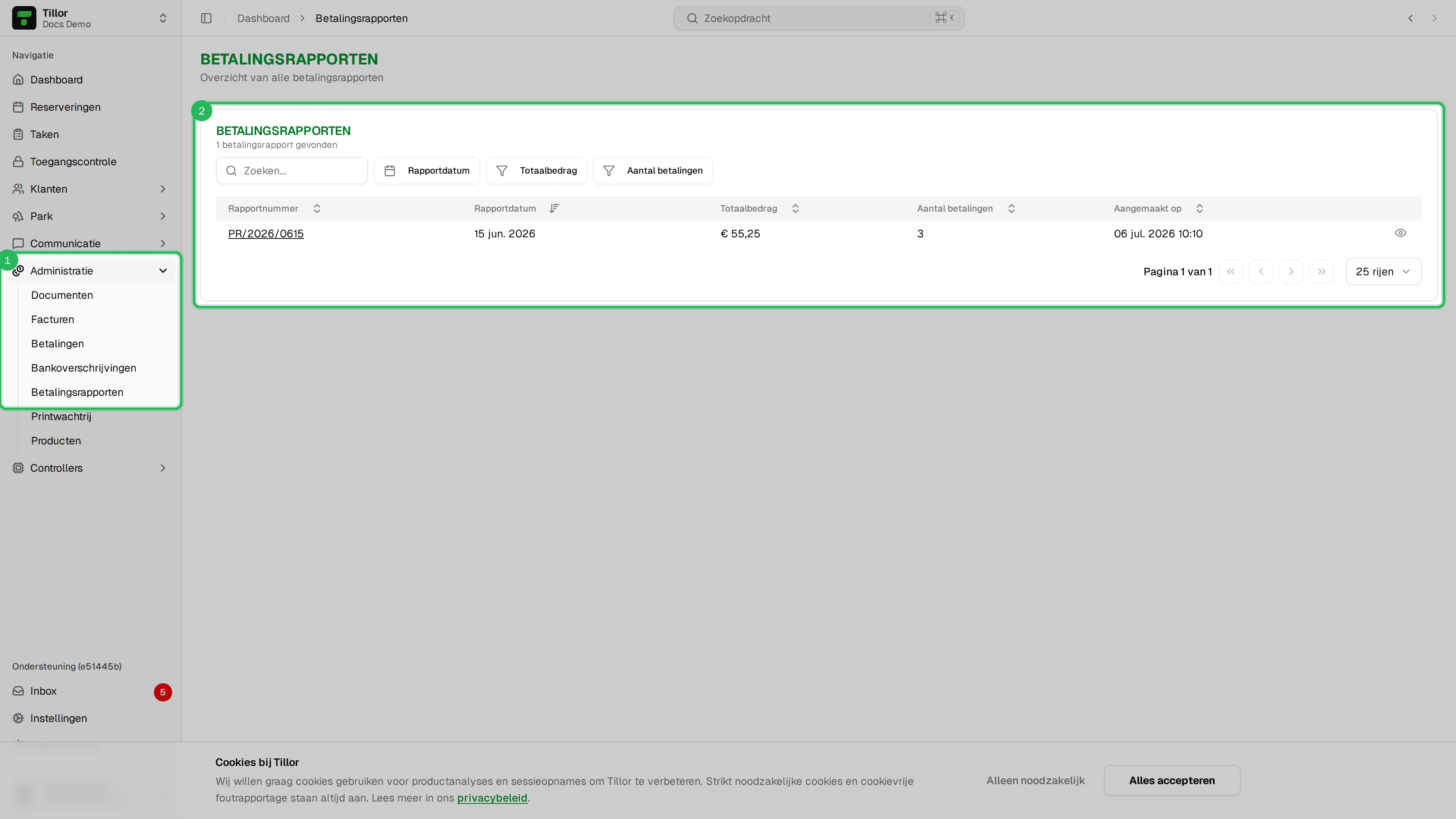Click the Taken clipboard icon

point(18,134)
